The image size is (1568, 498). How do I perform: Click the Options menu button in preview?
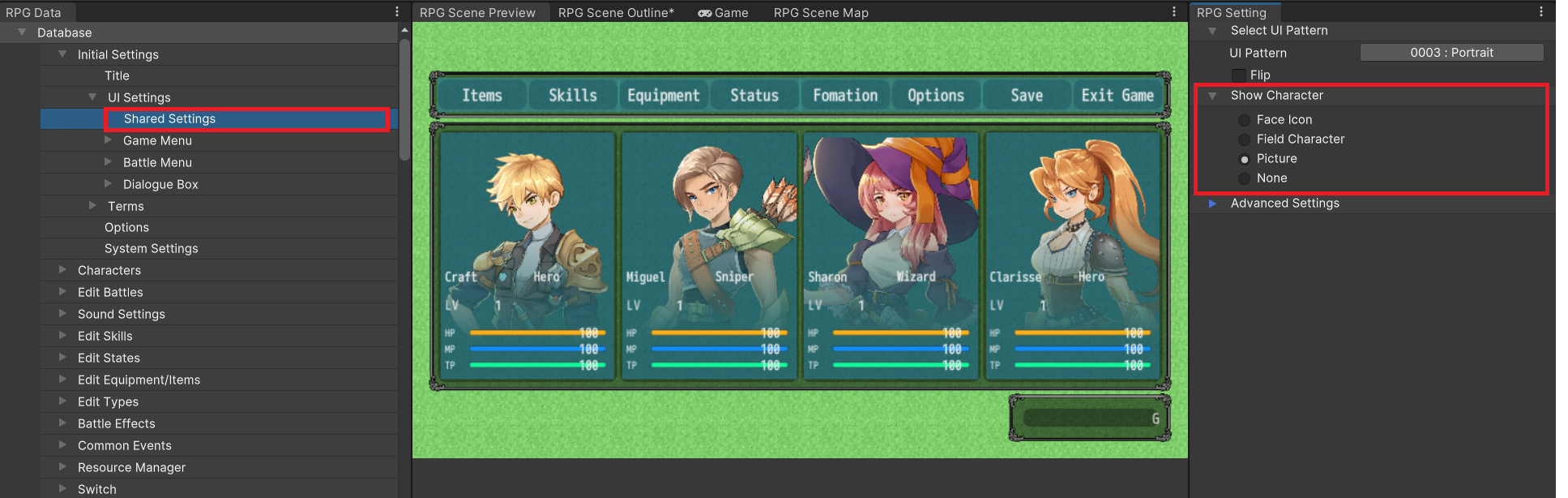936,96
